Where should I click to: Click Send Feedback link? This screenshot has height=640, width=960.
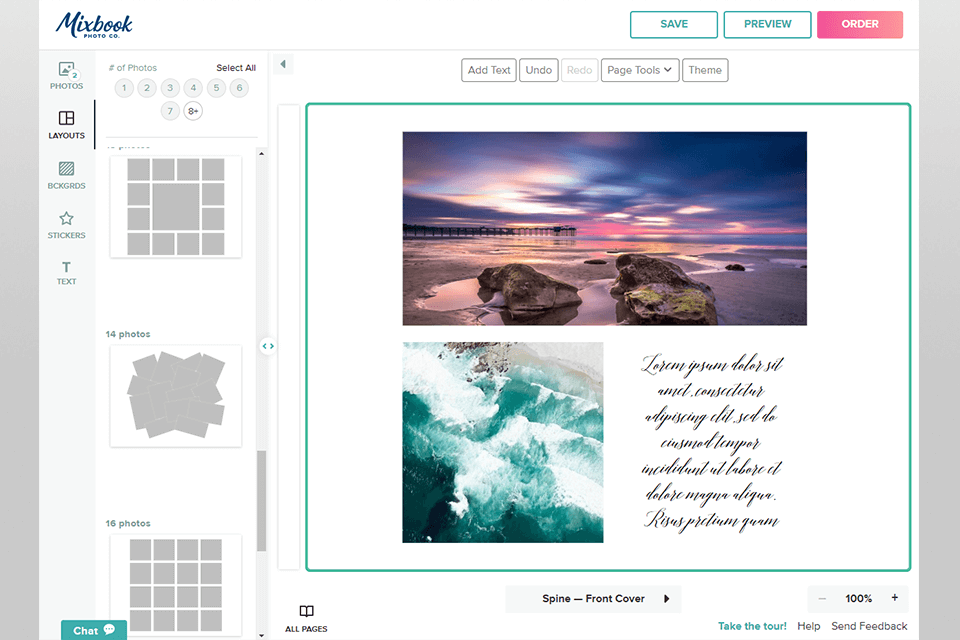pyautogui.click(x=869, y=626)
